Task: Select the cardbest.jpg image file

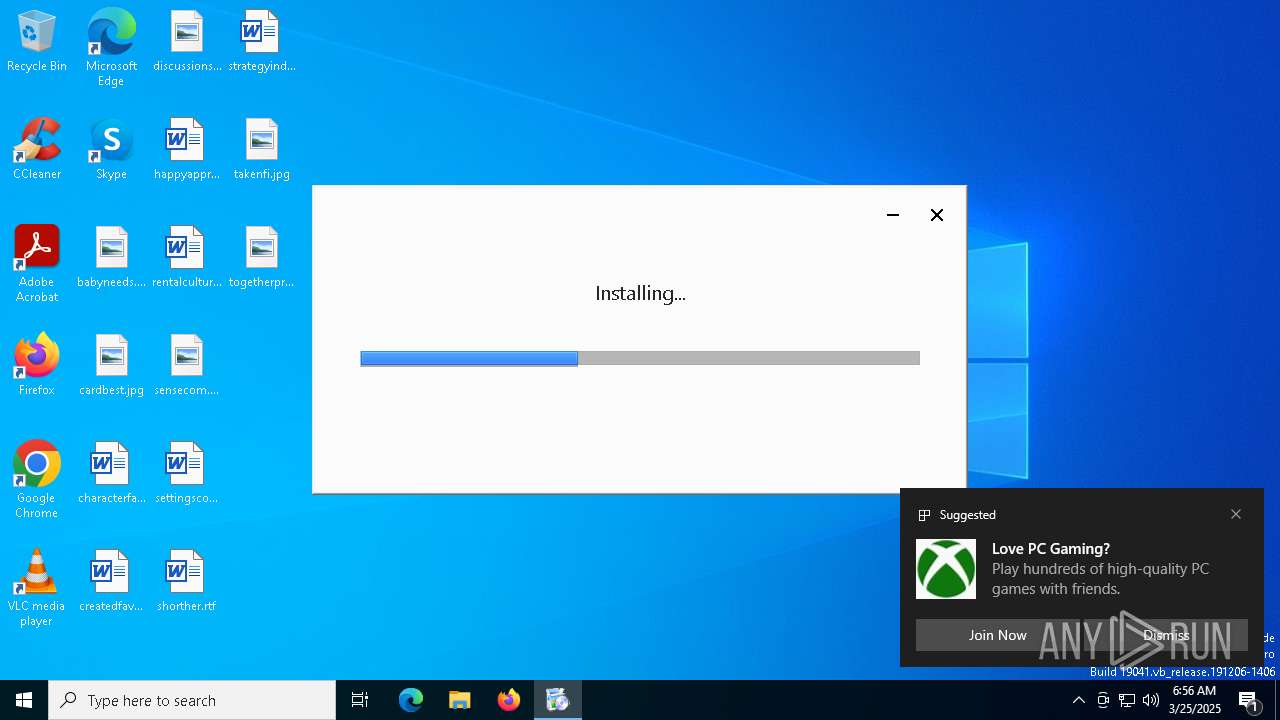Action: click(x=111, y=366)
